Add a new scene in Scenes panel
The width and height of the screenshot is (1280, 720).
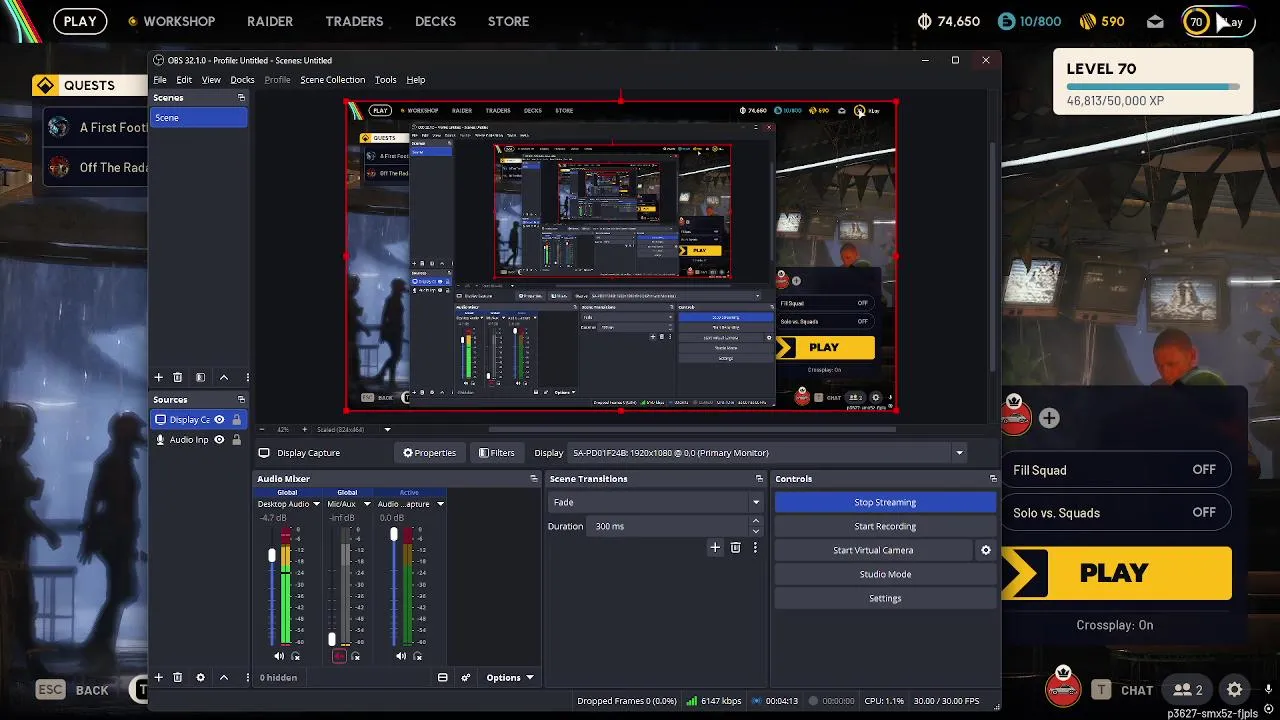pyautogui.click(x=158, y=377)
